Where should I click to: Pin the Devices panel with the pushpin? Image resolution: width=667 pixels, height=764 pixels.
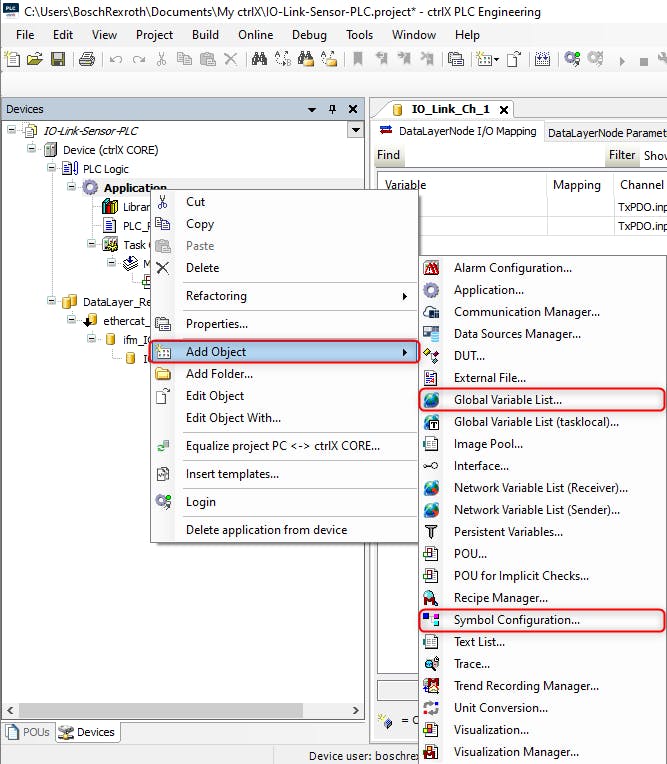(332, 109)
